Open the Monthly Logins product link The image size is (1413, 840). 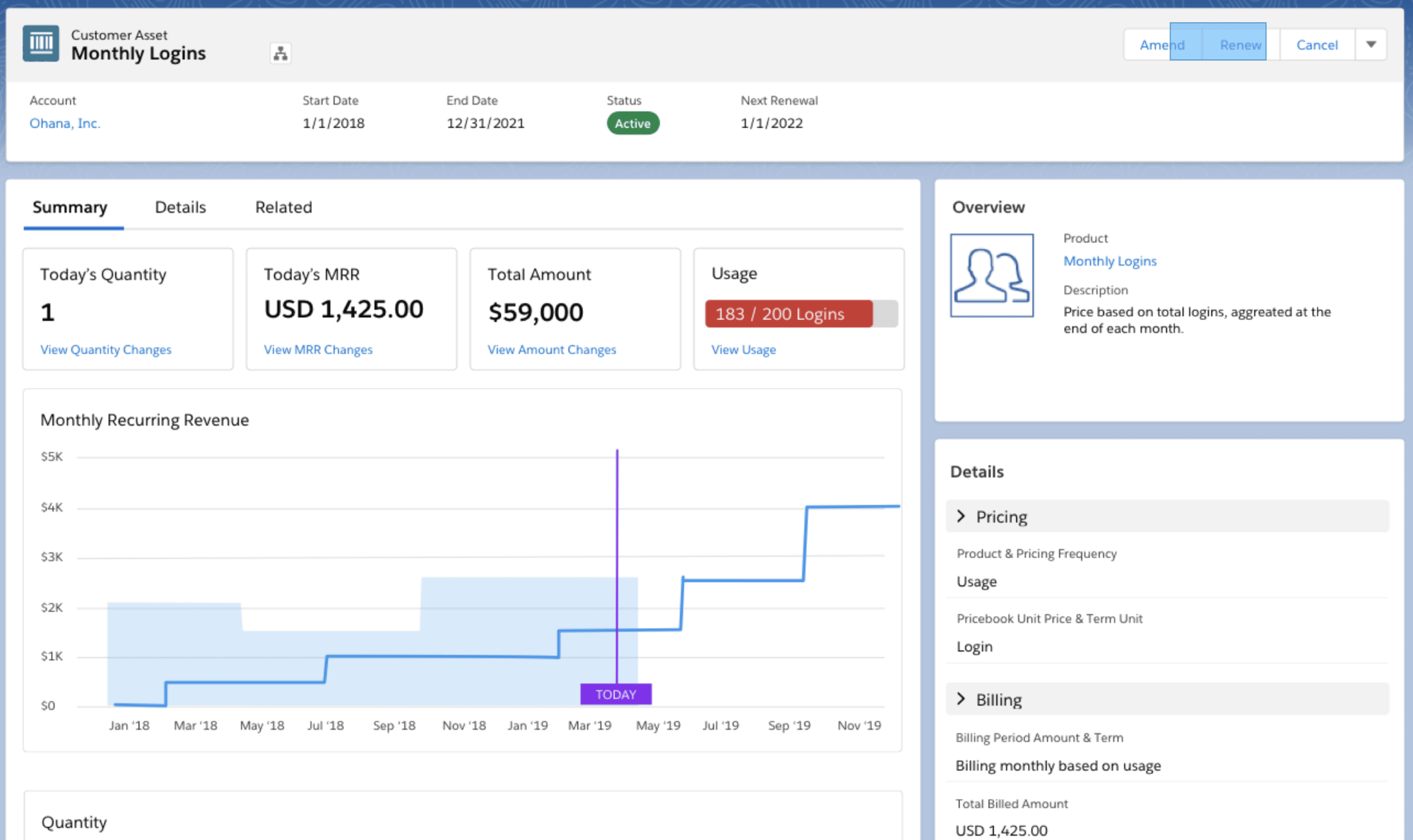pyautogui.click(x=1109, y=261)
